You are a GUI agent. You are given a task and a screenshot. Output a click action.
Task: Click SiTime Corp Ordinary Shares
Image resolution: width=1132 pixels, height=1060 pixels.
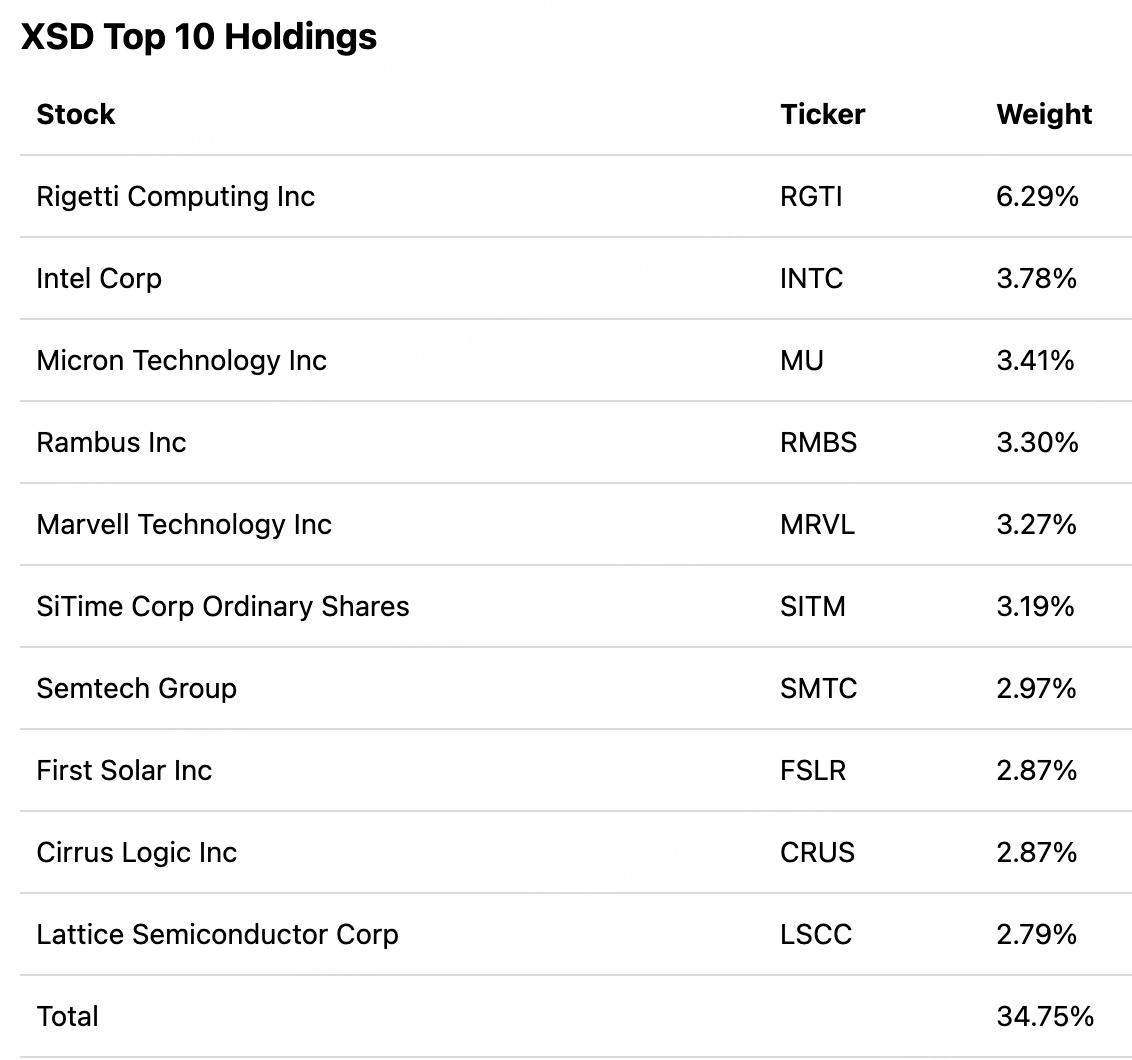point(222,606)
